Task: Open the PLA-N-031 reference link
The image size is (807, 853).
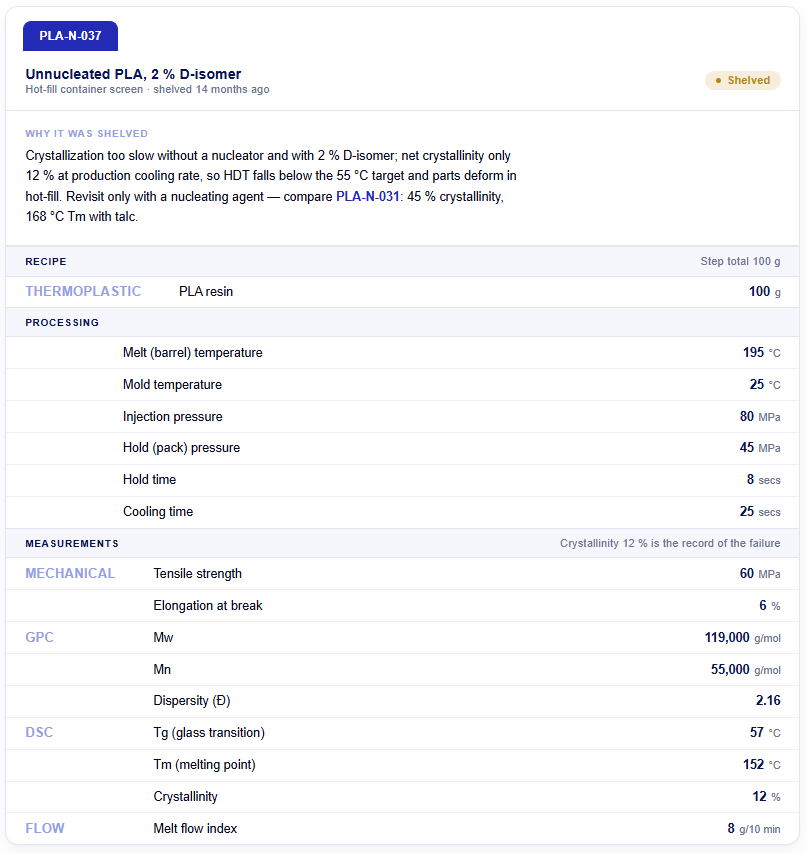Action: pyautogui.click(x=368, y=196)
